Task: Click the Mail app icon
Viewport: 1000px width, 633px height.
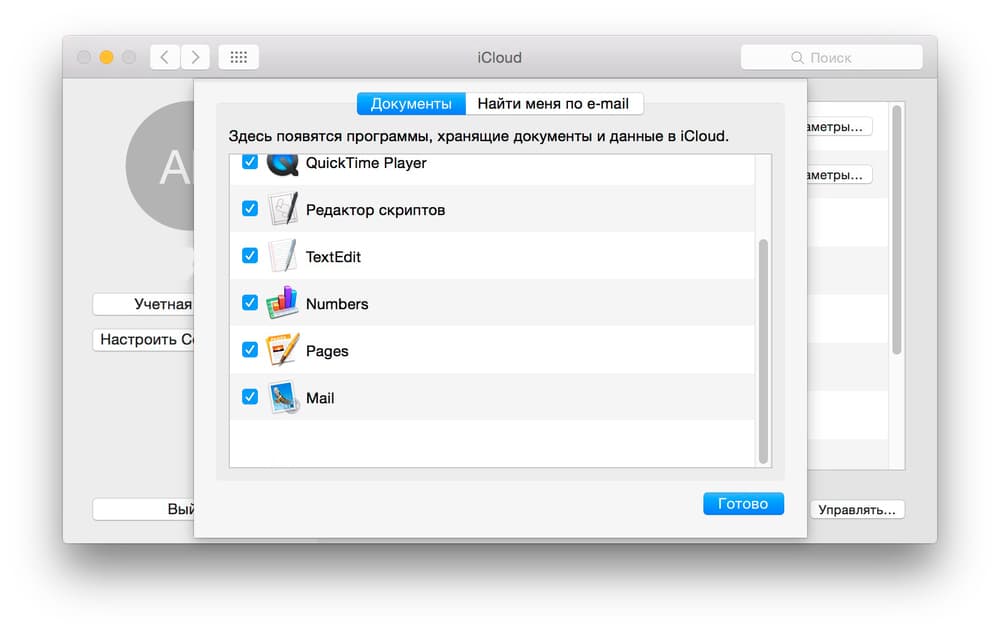Action: pyautogui.click(x=283, y=397)
